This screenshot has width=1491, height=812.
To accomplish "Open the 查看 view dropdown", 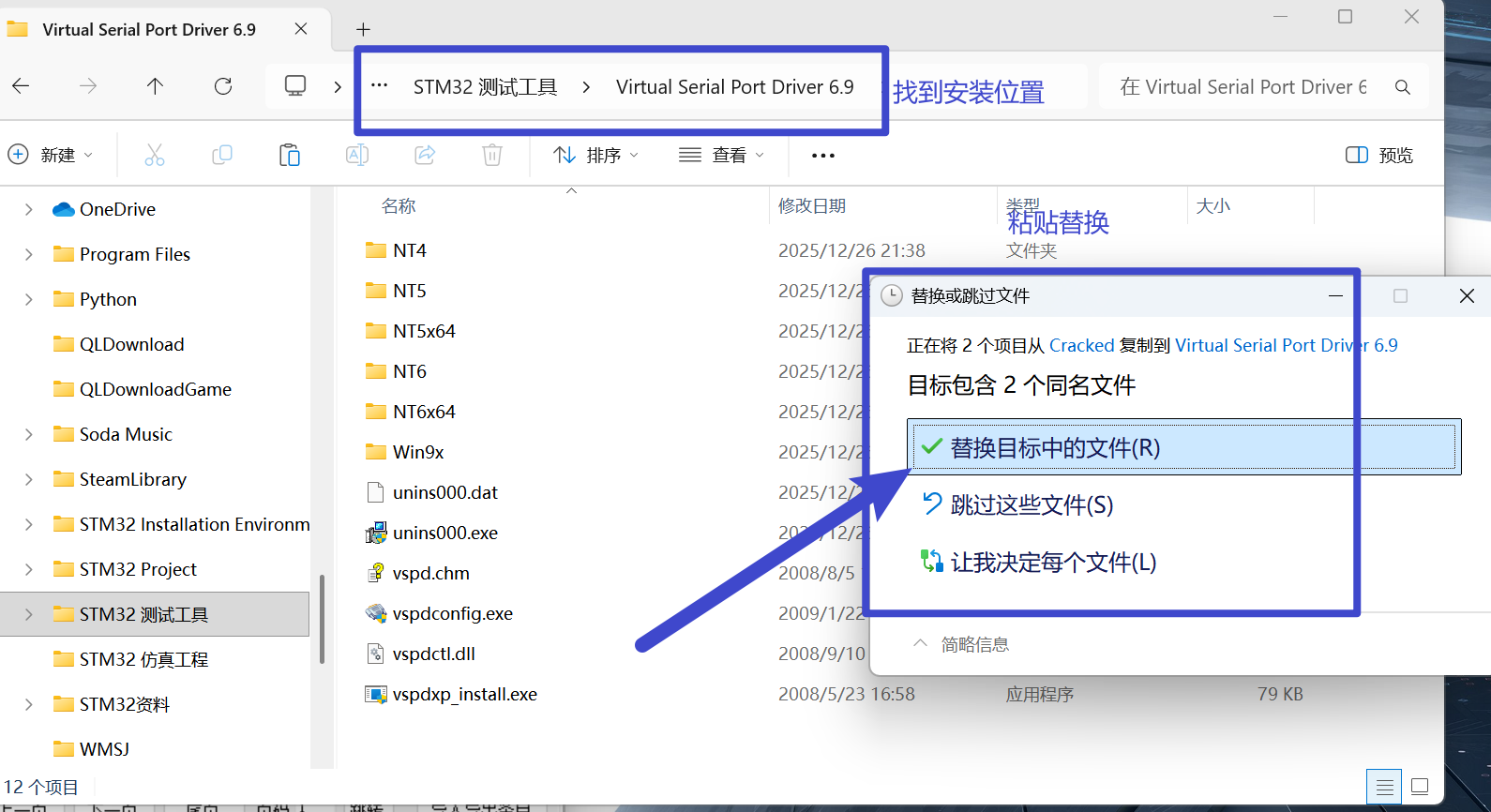I will pyautogui.click(x=722, y=155).
